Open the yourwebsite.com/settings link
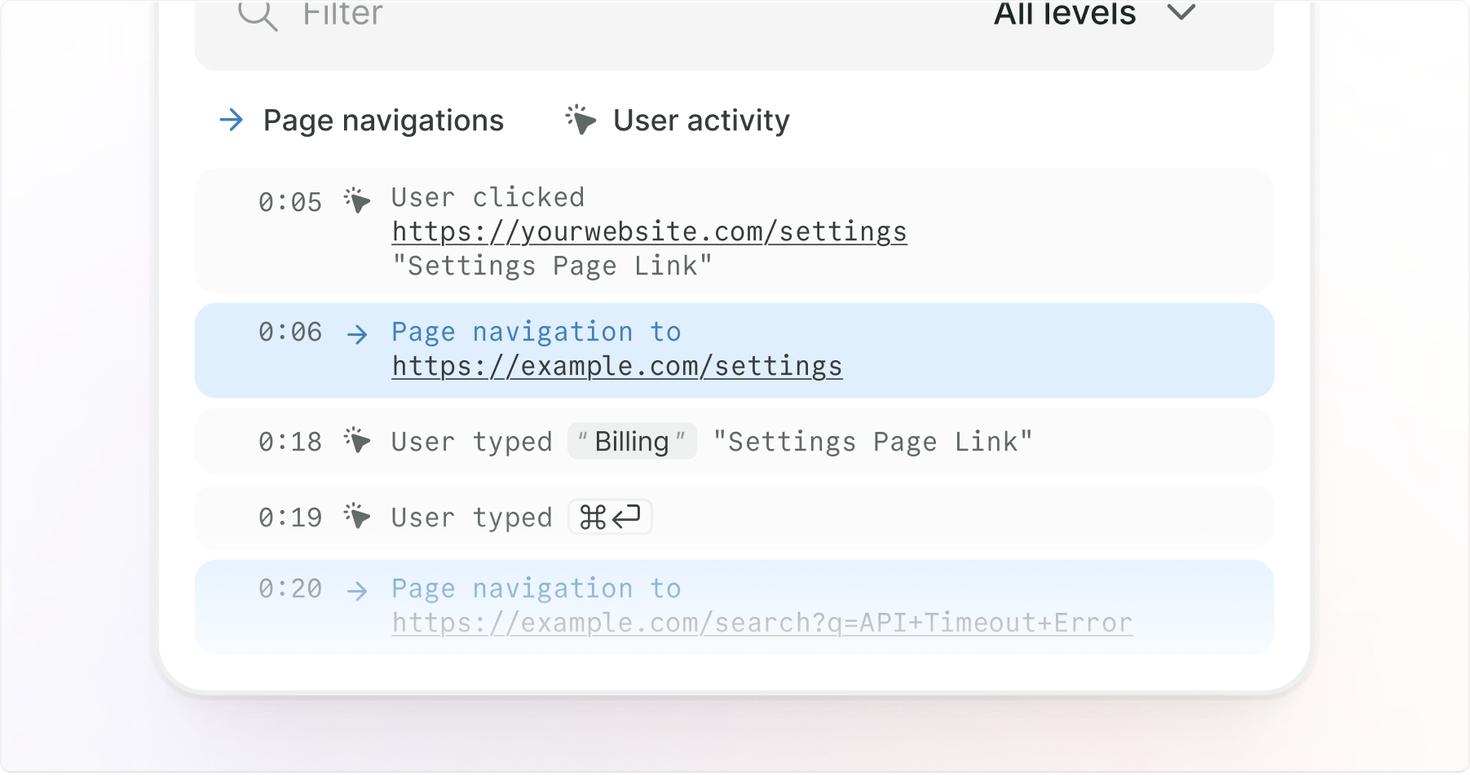The width and height of the screenshot is (1470, 775). pyautogui.click(x=649, y=231)
